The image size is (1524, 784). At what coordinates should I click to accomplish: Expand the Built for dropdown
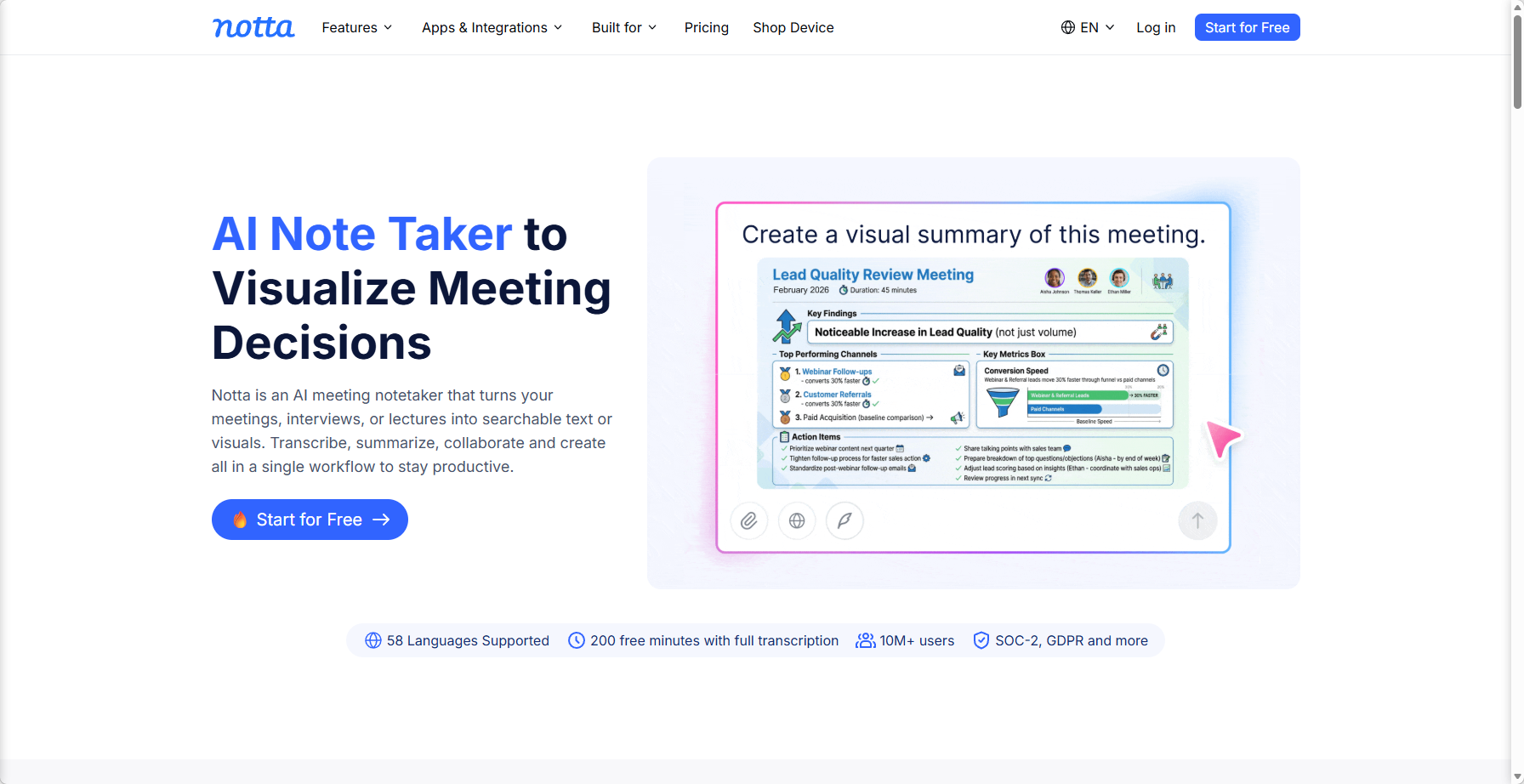[x=624, y=27]
